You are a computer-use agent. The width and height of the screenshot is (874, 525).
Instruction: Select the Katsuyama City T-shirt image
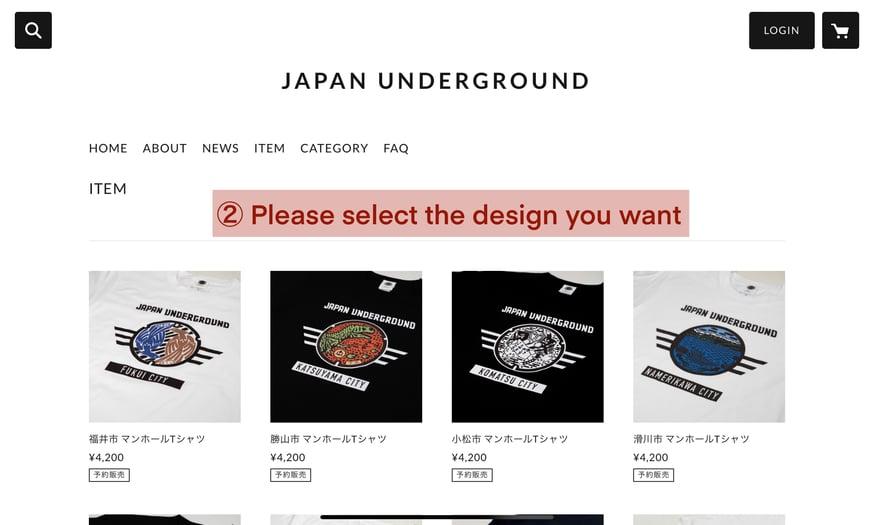pos(346,347)
